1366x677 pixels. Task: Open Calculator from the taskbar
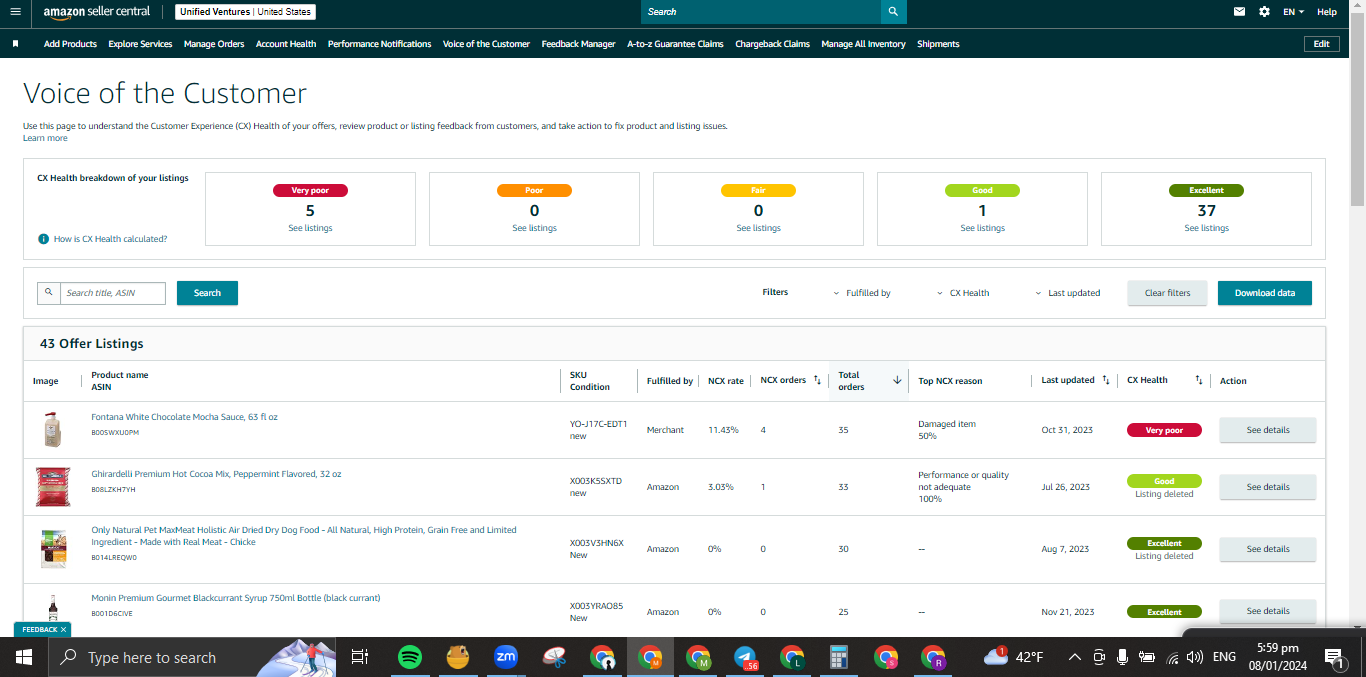839,657
